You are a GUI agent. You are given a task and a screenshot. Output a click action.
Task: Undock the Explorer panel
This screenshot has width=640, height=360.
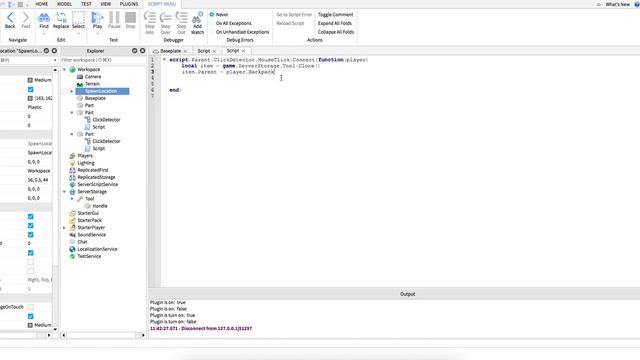[x=135, y=51]
